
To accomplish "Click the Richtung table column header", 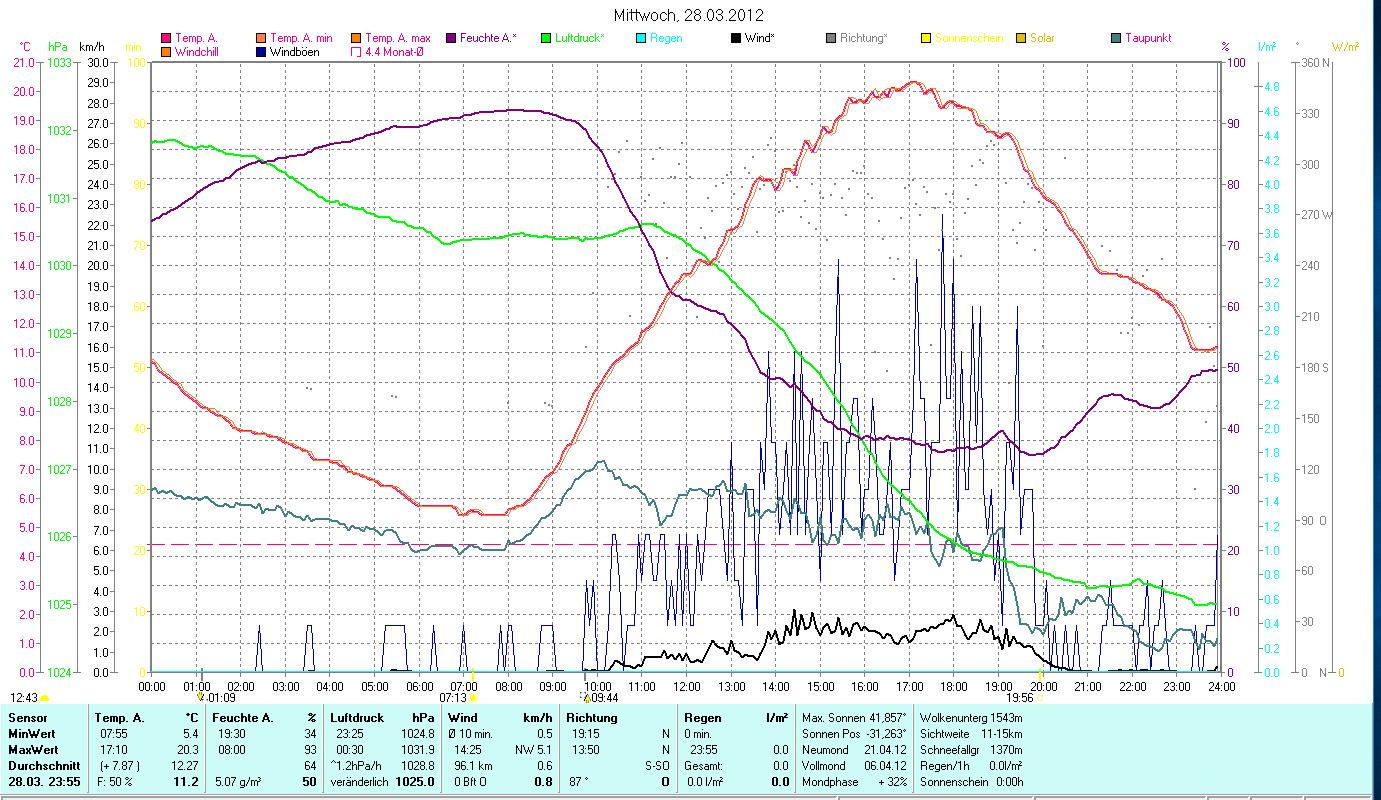I will [x=592, y=718].
